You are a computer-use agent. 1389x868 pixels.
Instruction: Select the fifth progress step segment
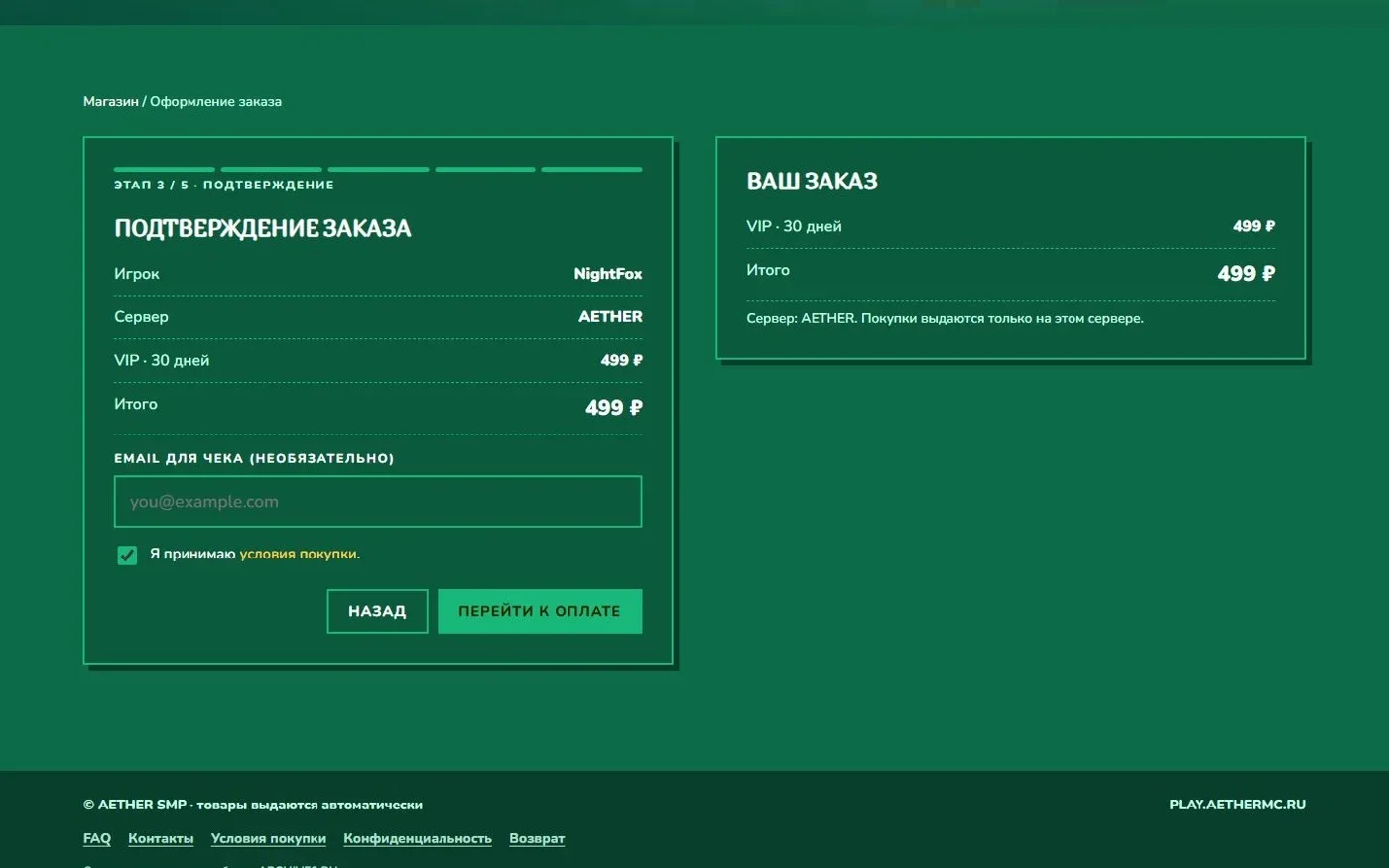pyautogui.click(x=591, y=170)
